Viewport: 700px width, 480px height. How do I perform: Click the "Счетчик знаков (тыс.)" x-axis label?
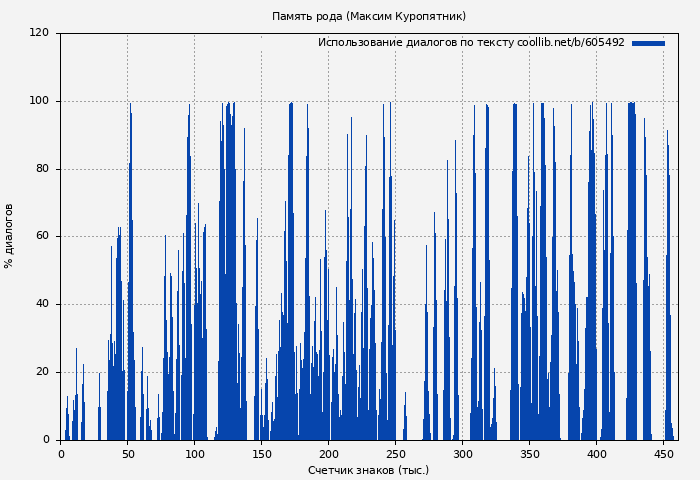coord(368,470)
